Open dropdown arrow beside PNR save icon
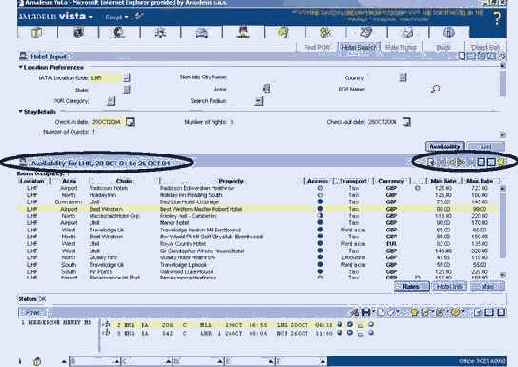 pos(374,312)
